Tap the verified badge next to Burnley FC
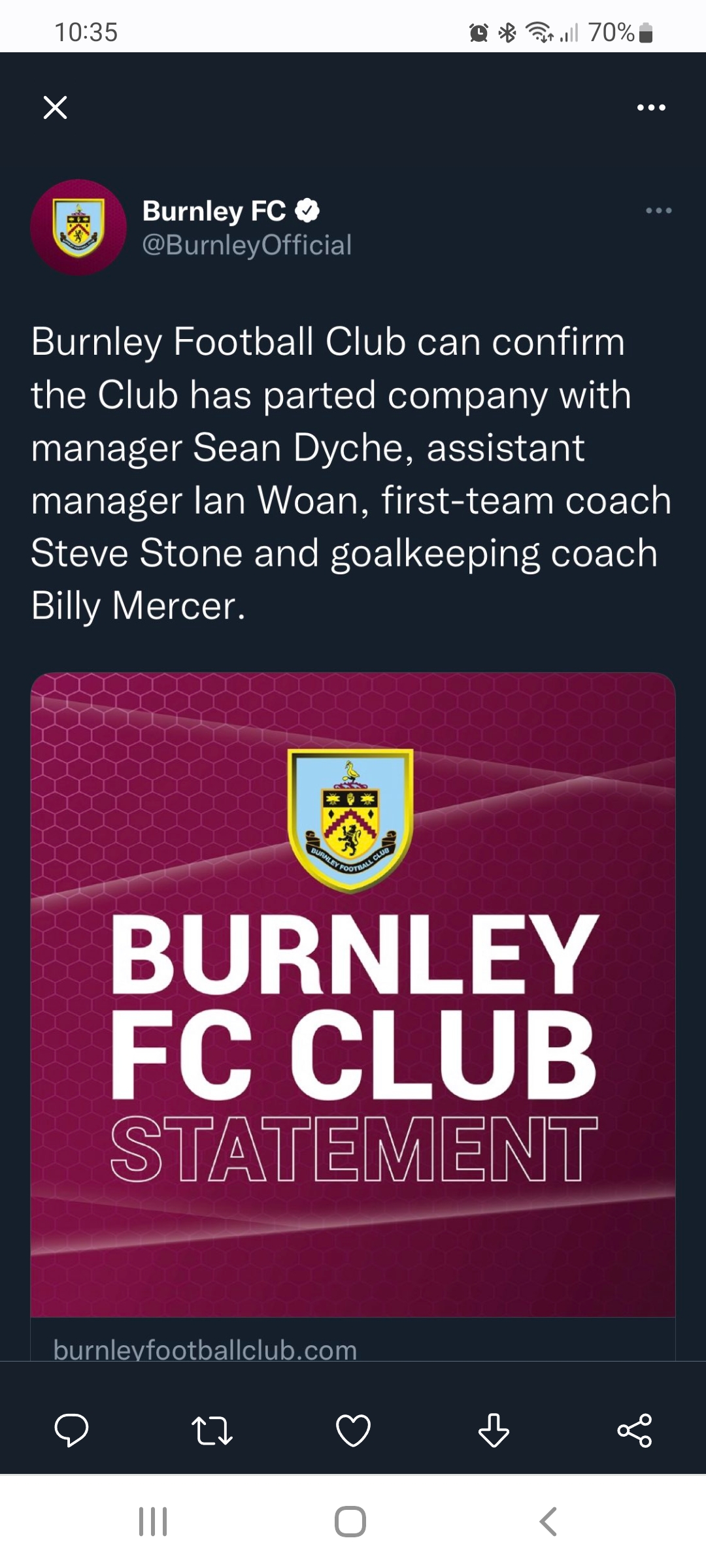Viewport: 706px width, 1568px height. (307, 210)
